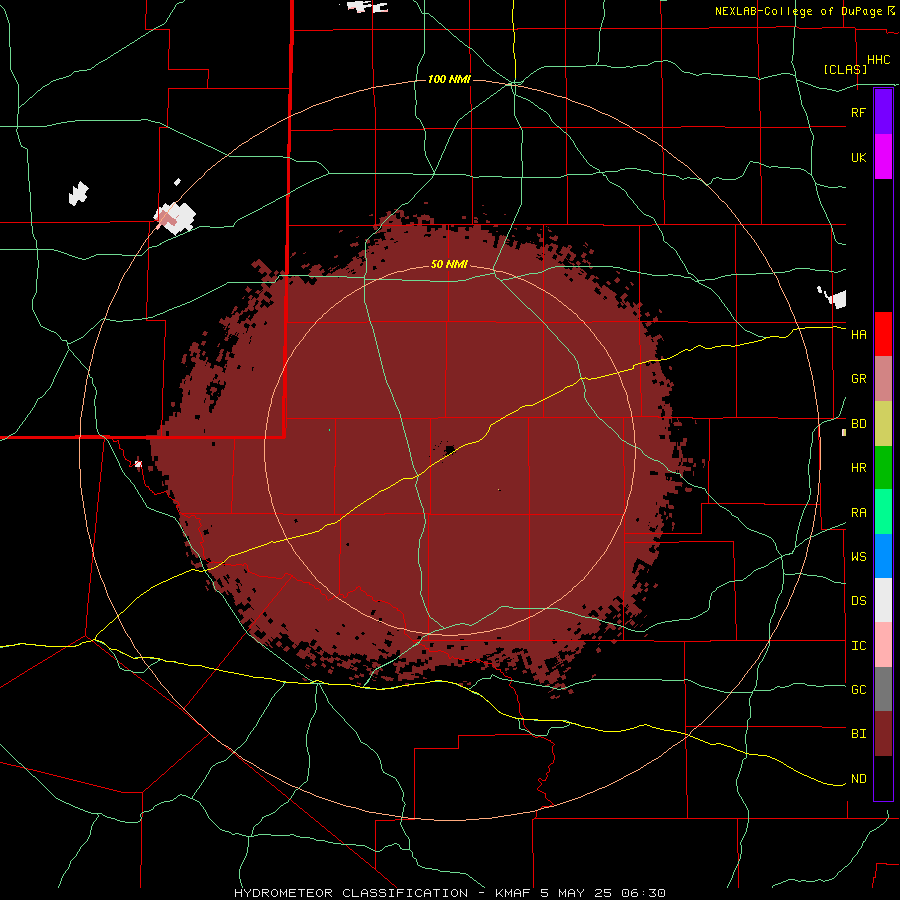
Task: Click the DS white legend swatch
Action: [883, 600]
